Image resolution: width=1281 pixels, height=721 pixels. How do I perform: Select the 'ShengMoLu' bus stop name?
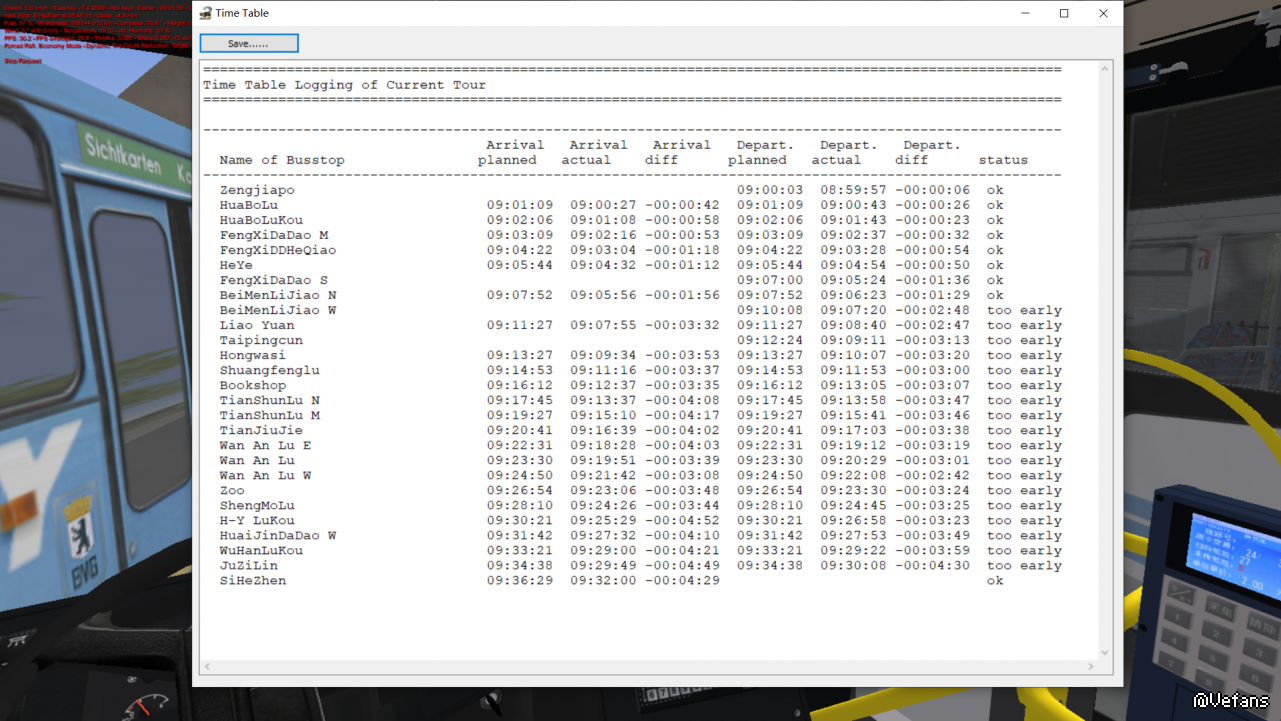point(257,505)
